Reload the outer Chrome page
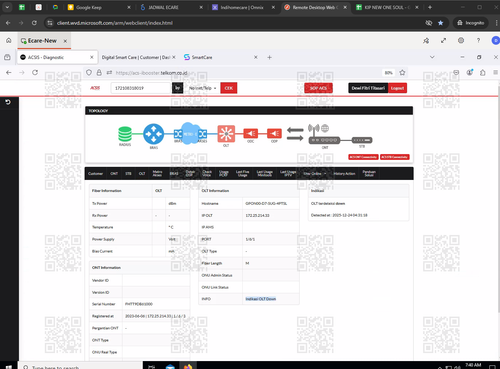This screenshot has width=500, height=369. 34,23
